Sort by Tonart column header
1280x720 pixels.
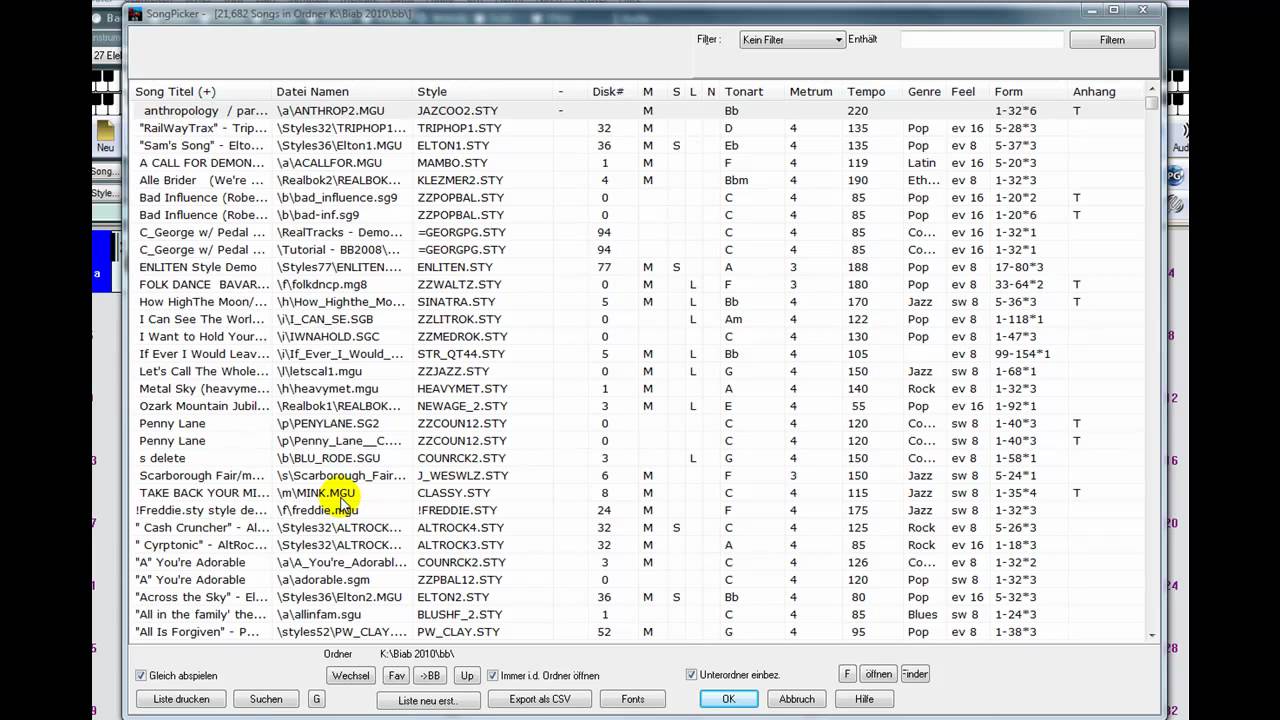(744, 92)
